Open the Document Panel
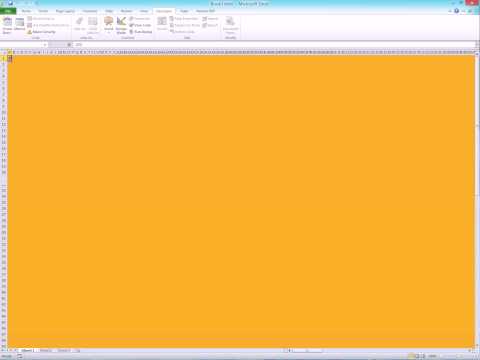The width and height of the screenshot is (480, 360). click(230, 25)
